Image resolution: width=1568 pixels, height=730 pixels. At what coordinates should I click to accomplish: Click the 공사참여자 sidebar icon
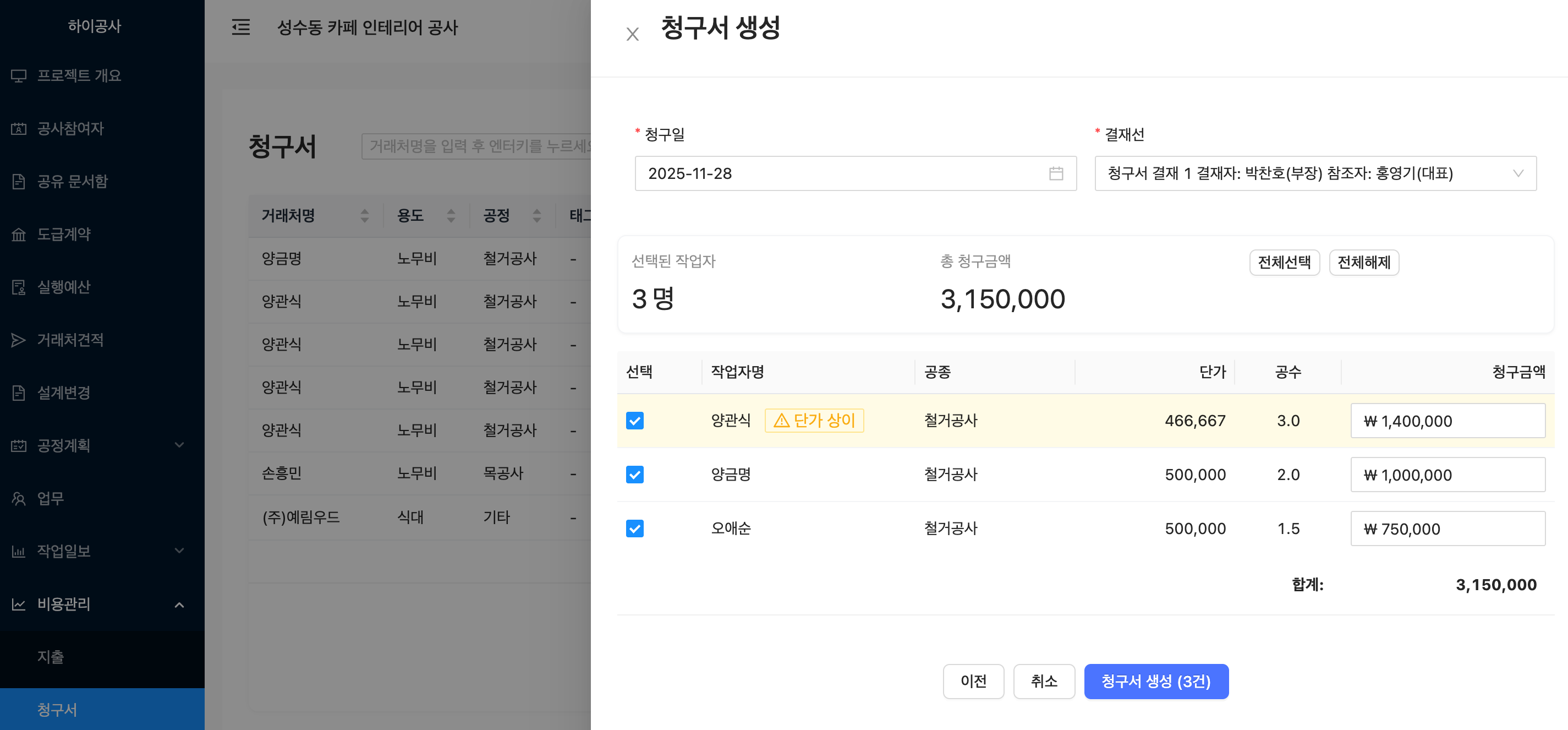point(19,128)
